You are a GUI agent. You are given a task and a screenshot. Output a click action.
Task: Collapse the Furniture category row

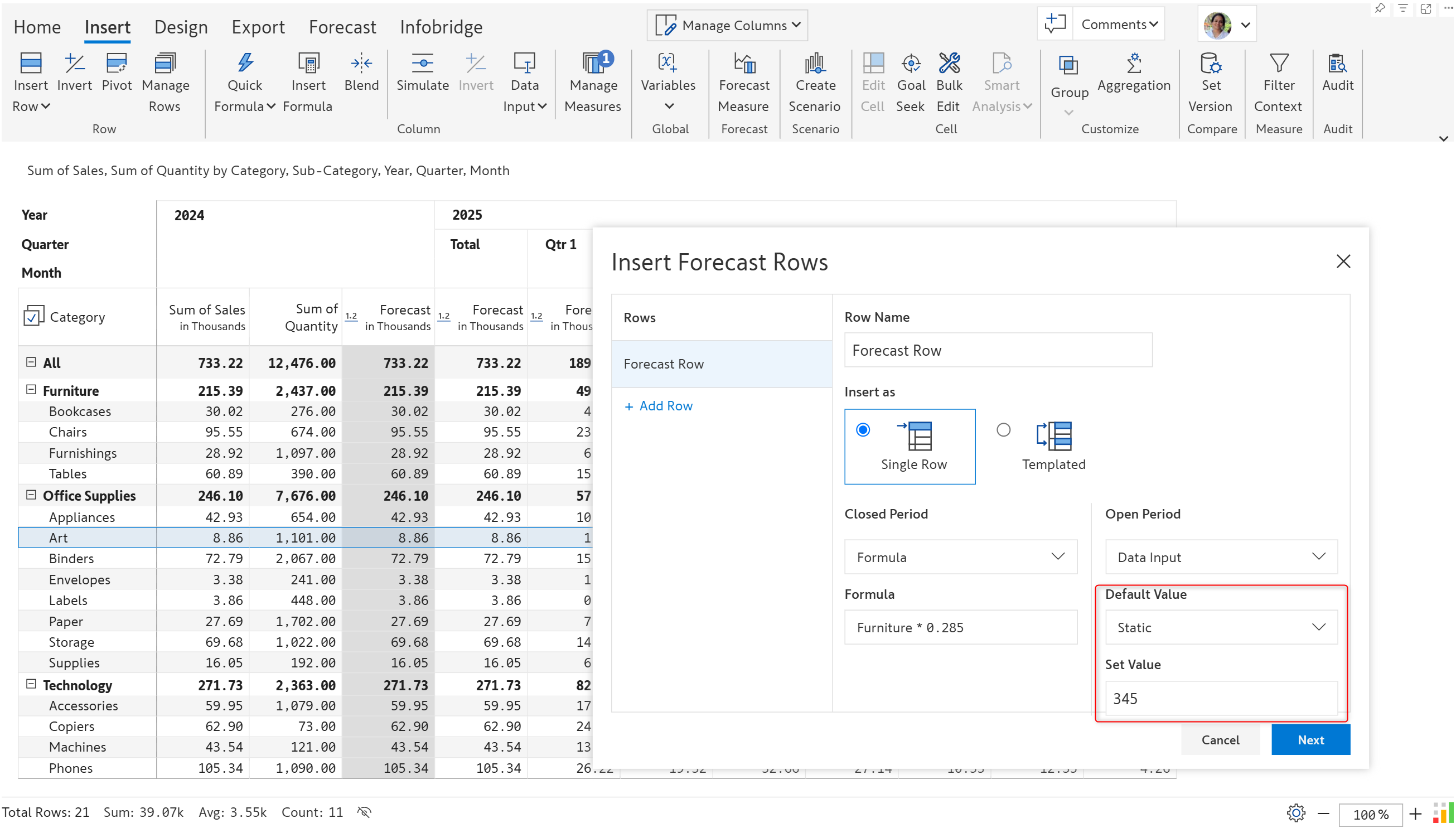pos(31,390)
